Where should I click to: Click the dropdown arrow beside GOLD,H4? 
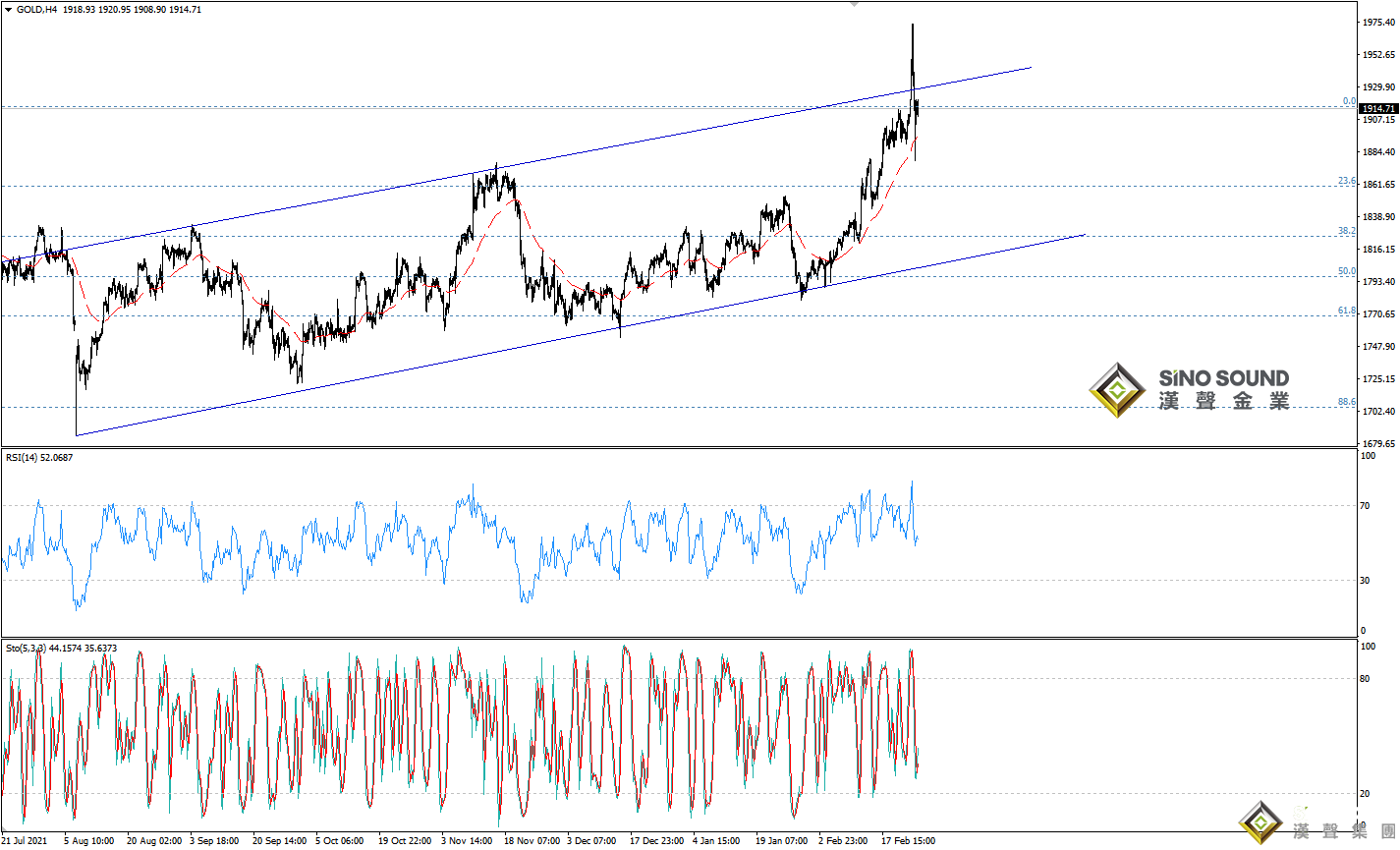tap(9, 10)
